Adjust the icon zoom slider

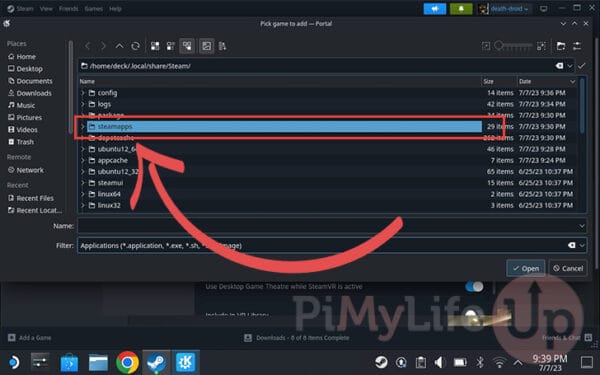(513, 46)
